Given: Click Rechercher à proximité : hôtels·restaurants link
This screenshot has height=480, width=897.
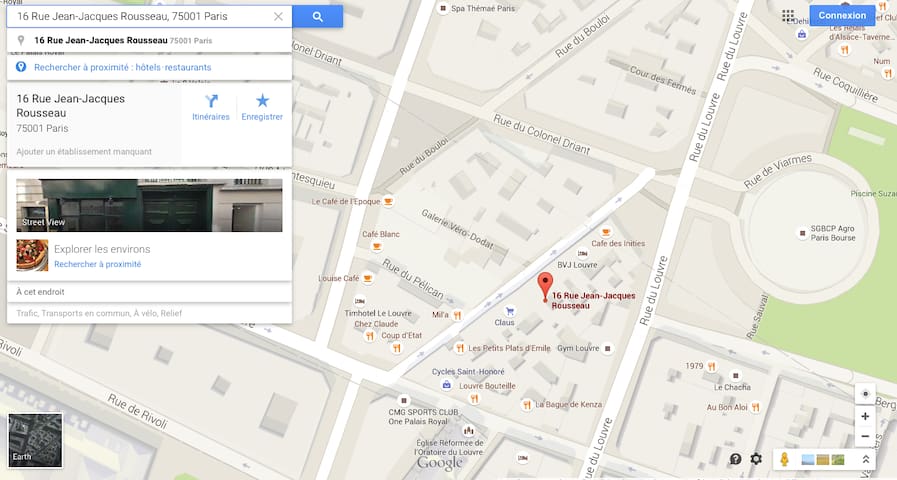Looking at the screenshot, I should click(x=122, y=68).
